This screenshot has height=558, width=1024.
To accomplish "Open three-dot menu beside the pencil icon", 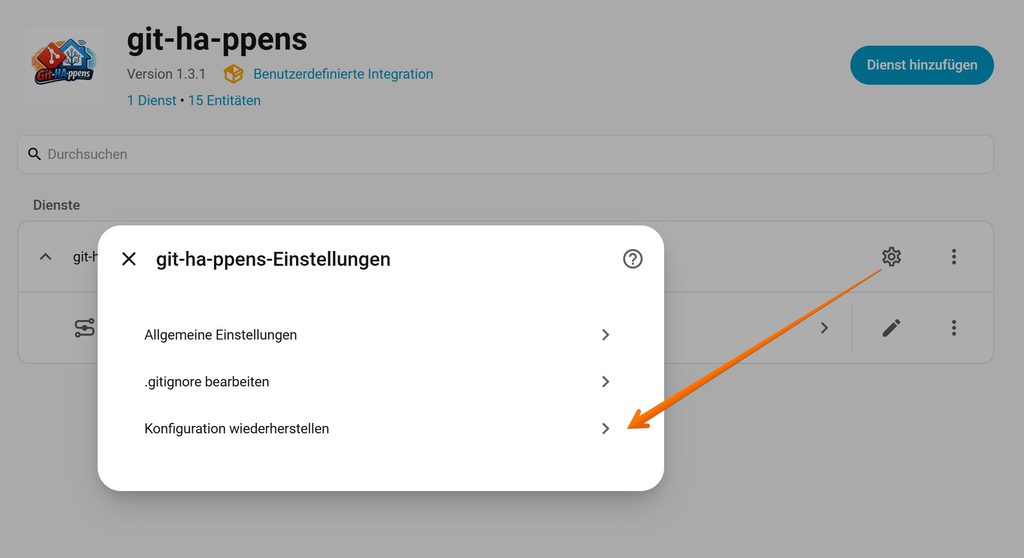I will (953, 327).
